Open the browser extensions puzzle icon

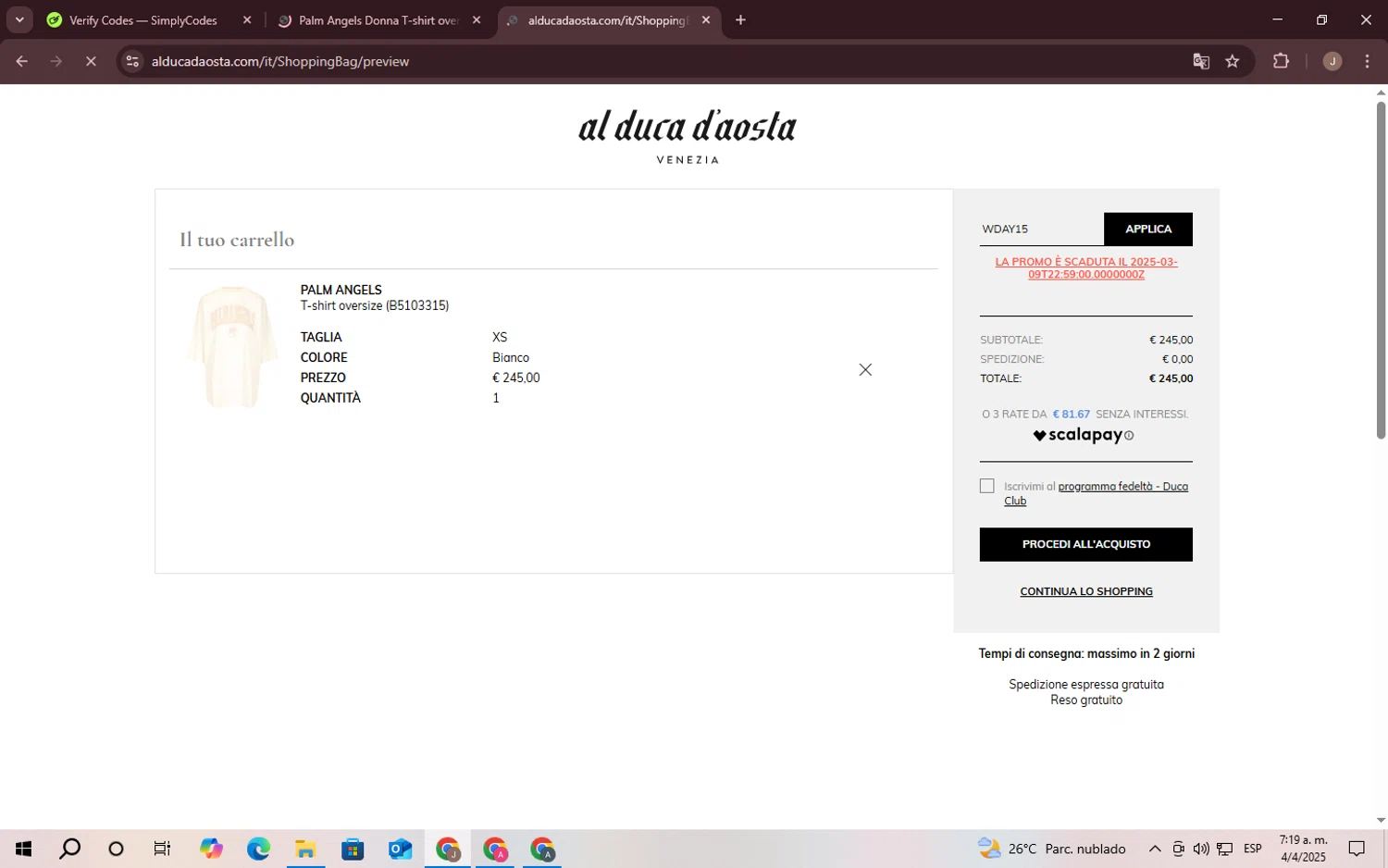(x=1281, y=61)
